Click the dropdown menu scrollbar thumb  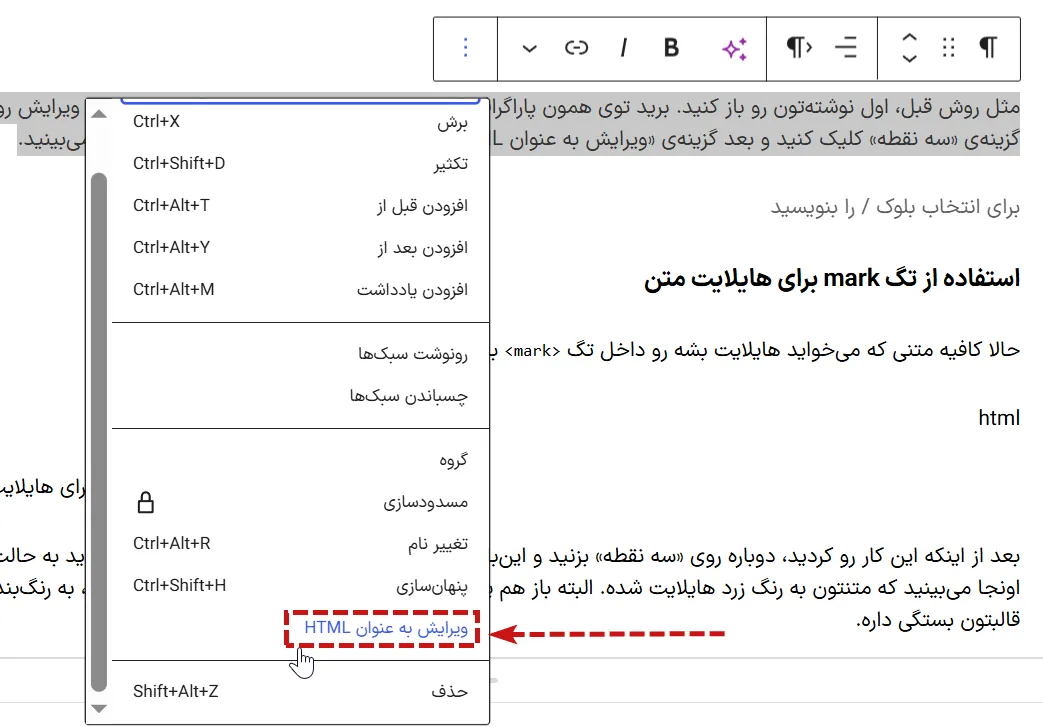99,432
